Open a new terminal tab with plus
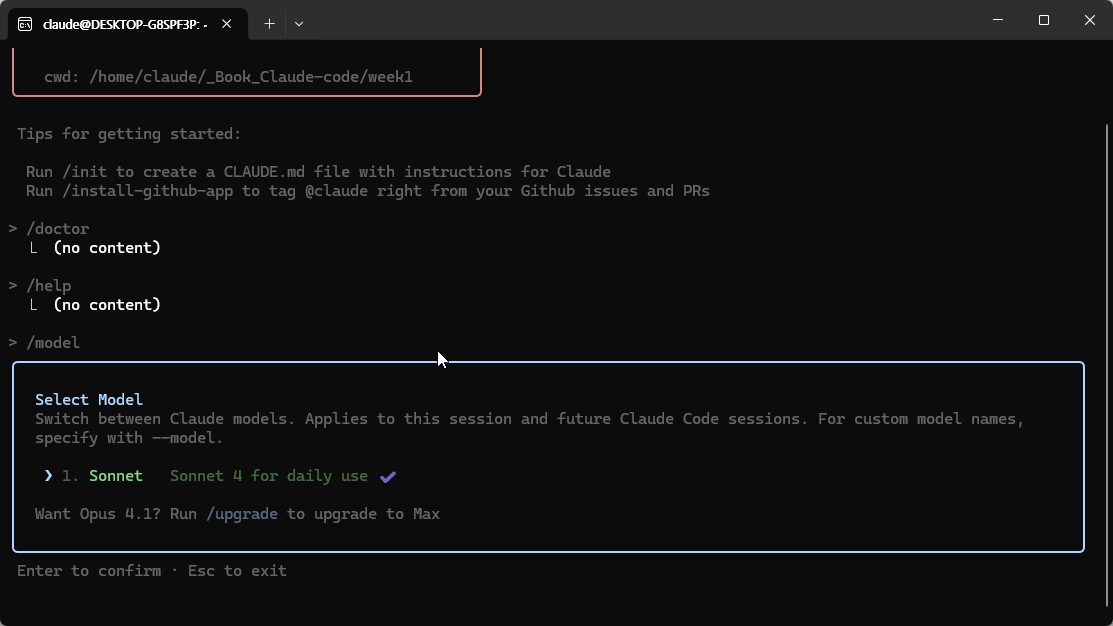Screen dimensions: 1113x626 [269, 24]
